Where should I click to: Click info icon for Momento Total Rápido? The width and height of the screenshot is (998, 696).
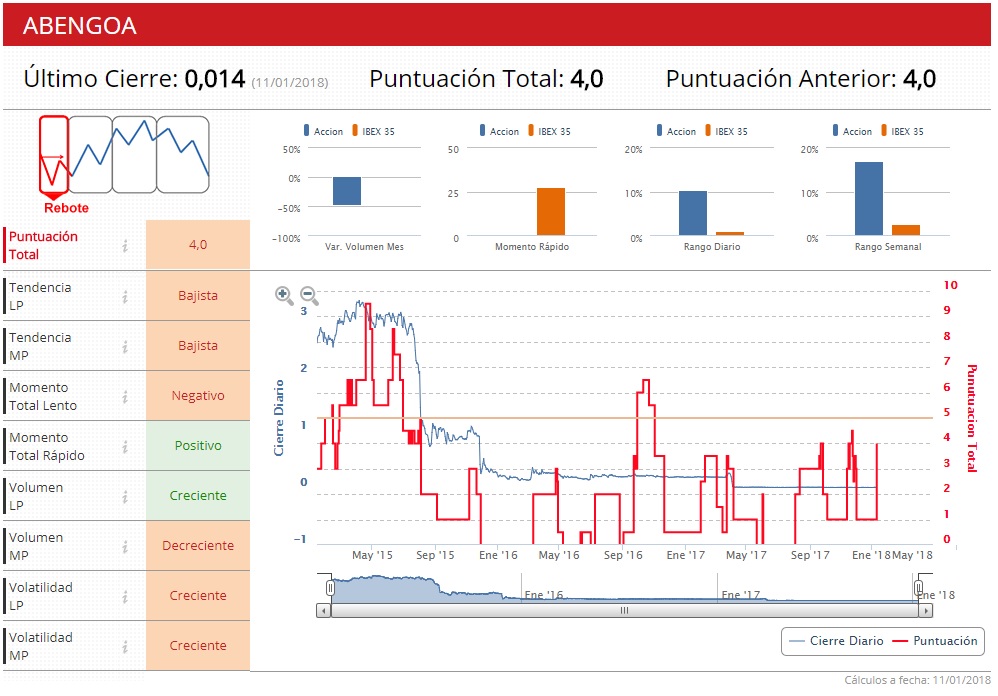coord(125,446)
